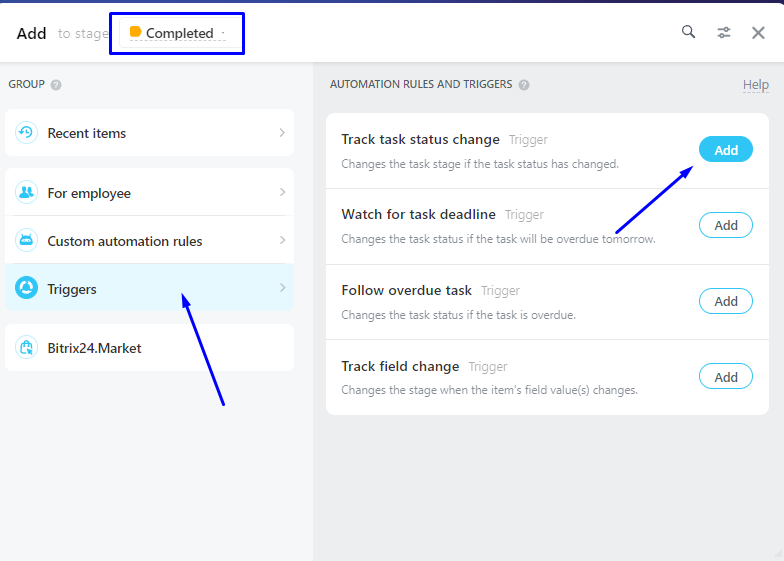Click the help icon beside Automation Rules heading
Image resolution: width=784 pixels, height=561 pixels.
(x=524, y=85)
